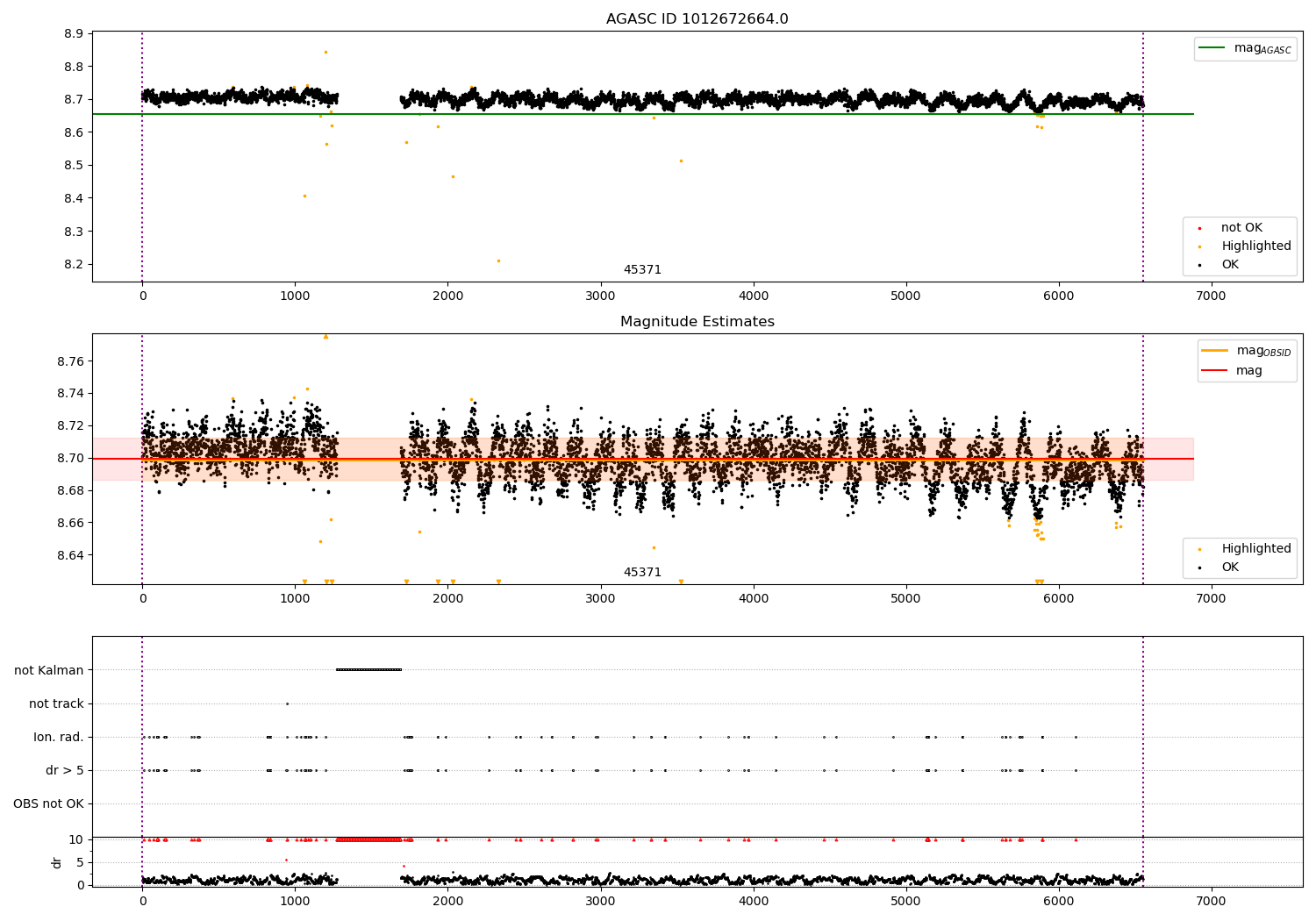Click the 5000 x-tick of the bottom plot
Image resolution: width=1316 pixels, height=921 pixels.
pos(905,902)
